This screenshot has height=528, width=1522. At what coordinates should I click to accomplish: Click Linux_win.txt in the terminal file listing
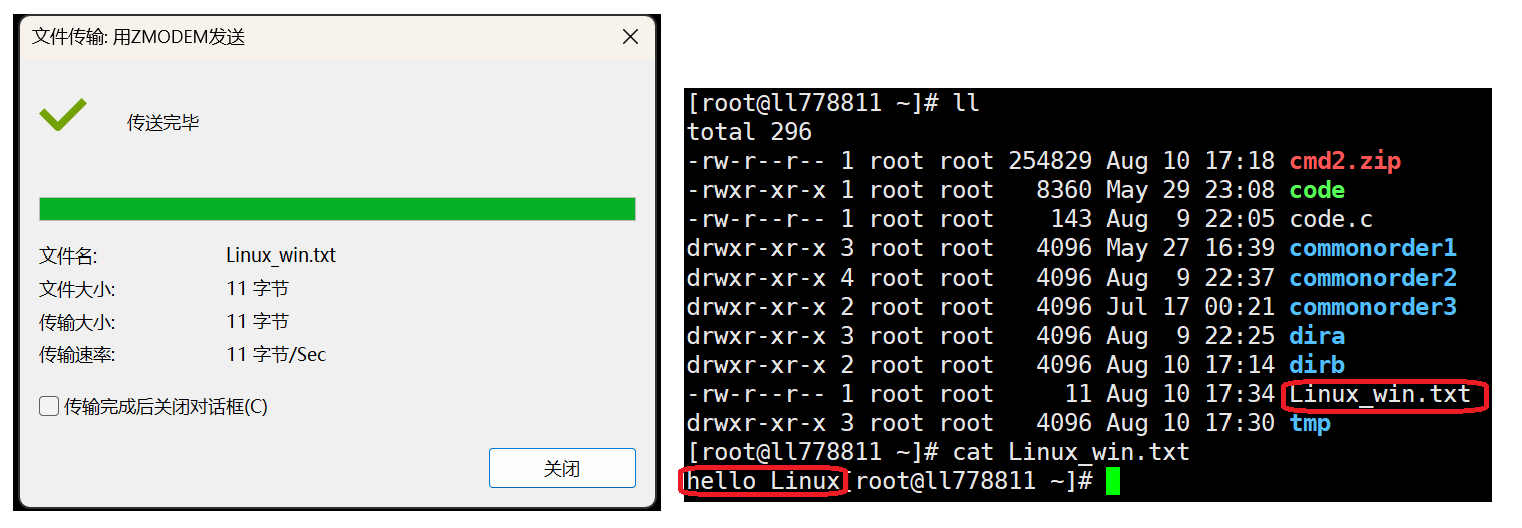coord(1380,394)
